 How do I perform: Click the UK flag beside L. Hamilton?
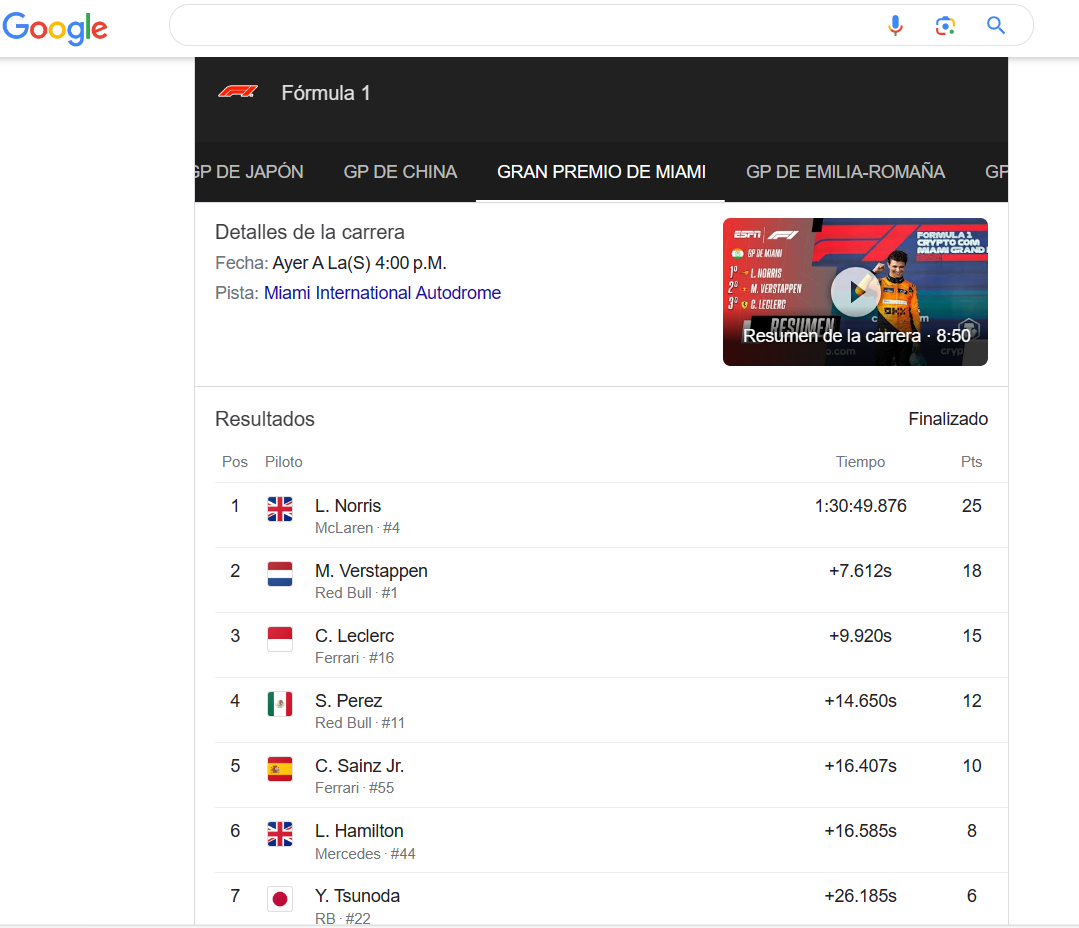[x=279, y=834]
